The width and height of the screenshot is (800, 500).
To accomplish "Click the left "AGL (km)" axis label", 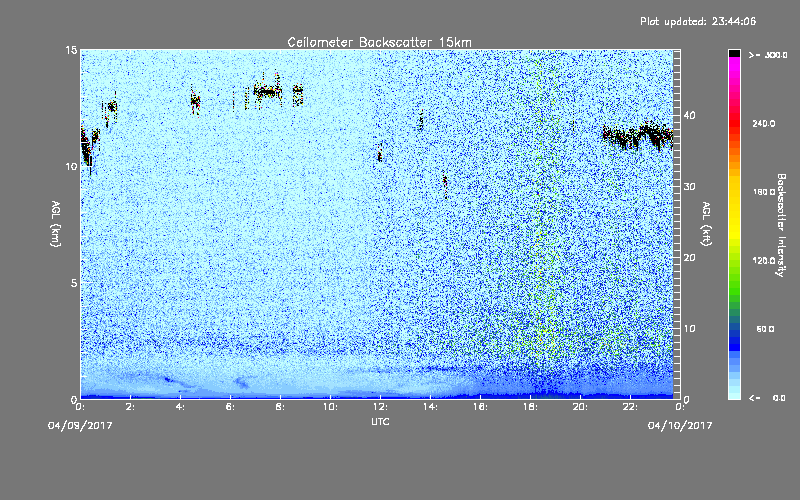I will (56, 224).
